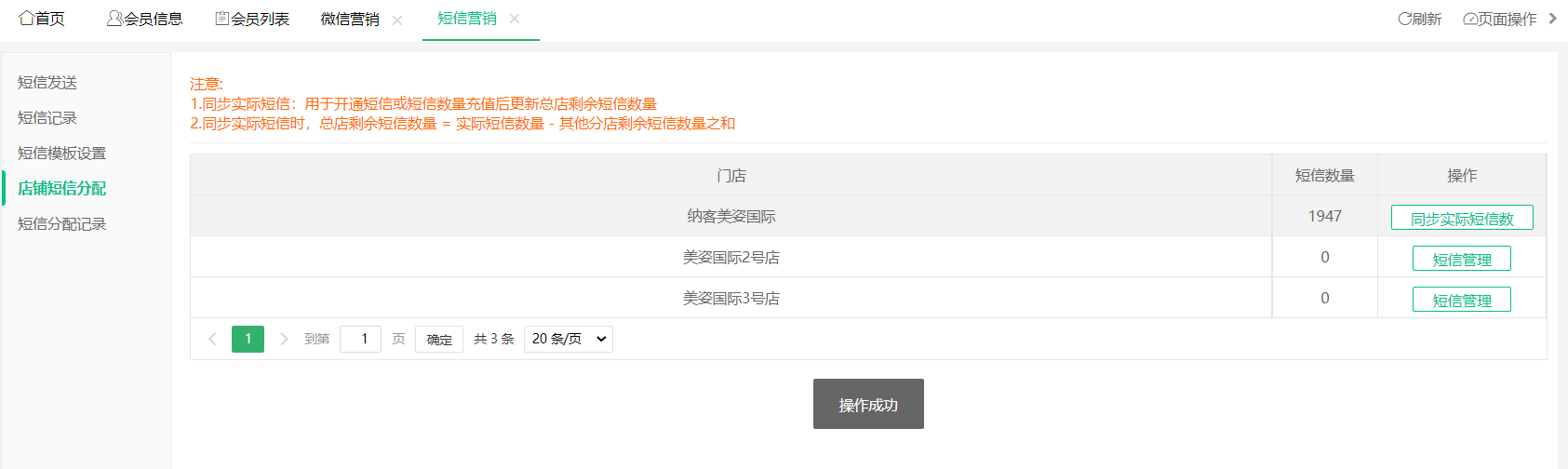Expand the 20 条/页 page size dropdown
This screenshot has width=1568, height=469.
point(569,339)
